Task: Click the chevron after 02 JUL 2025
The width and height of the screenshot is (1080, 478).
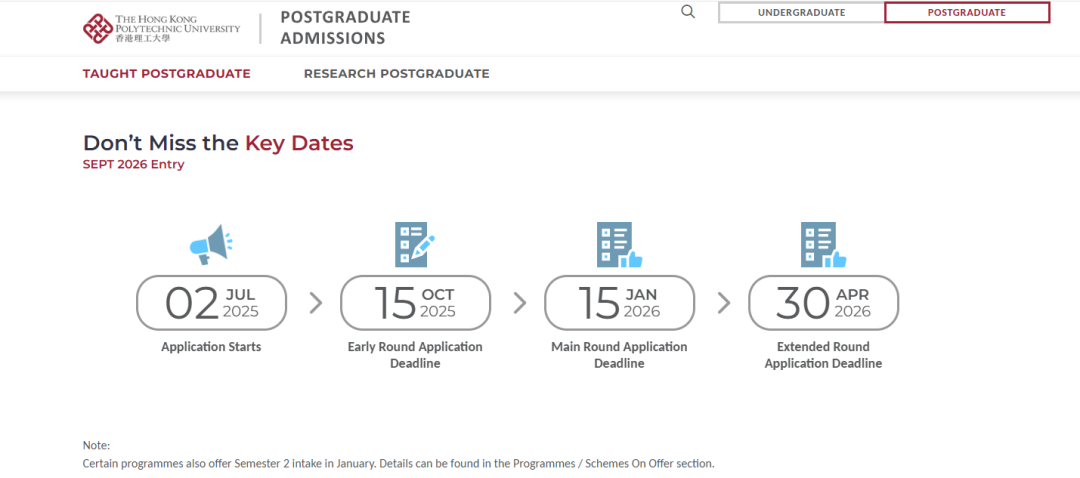Action: click(315, 303)
